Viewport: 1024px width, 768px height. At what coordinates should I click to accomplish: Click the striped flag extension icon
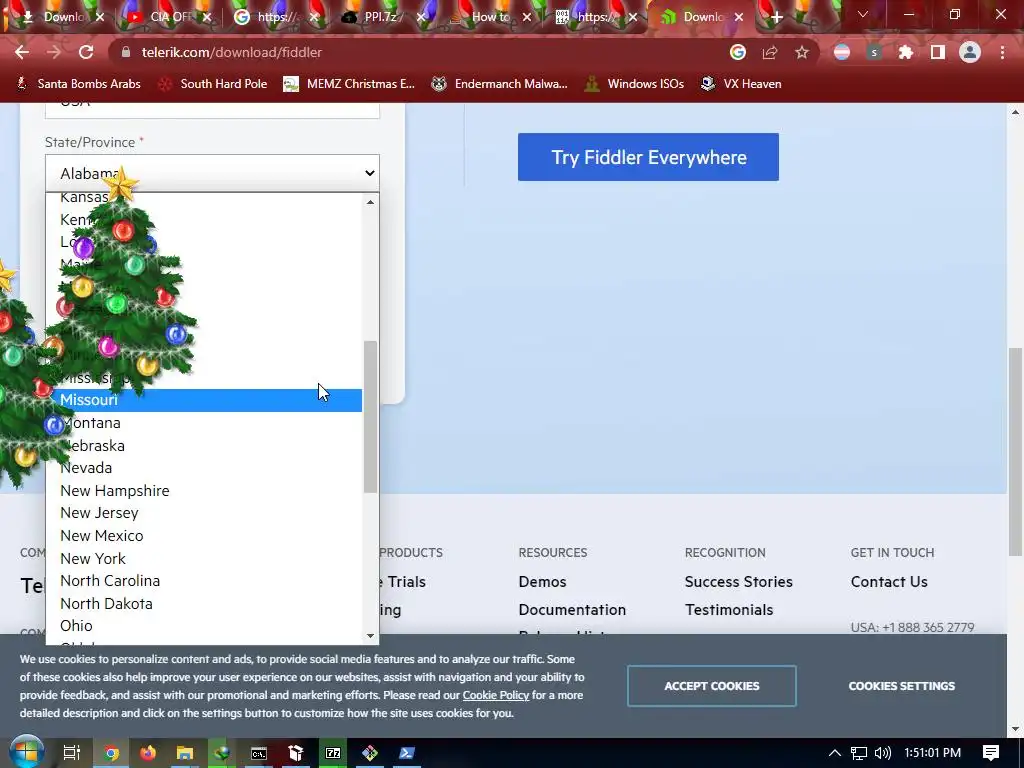click(842, 52)
